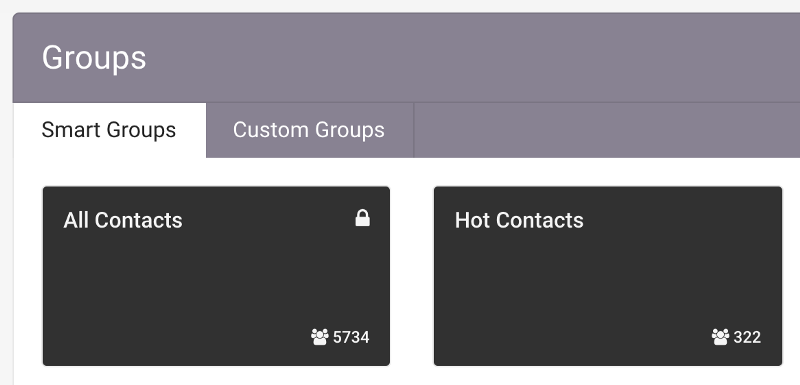
Task: Switch to the Smart Groups tab
Action: tap(109, 130)
